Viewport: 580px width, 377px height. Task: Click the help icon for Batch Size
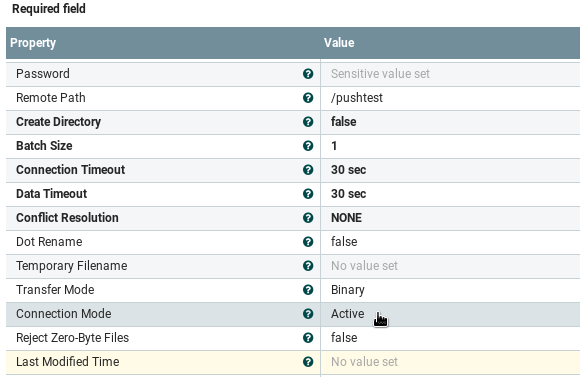click(x=308, y=146)
